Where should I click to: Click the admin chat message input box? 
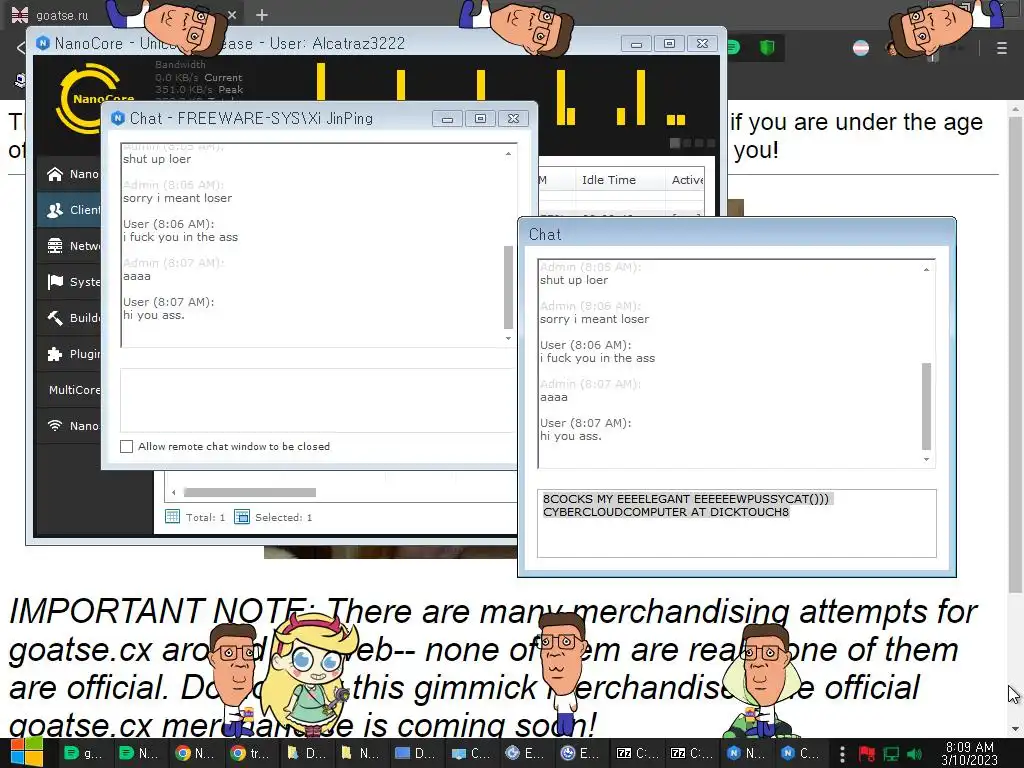pyautogui.click(x=317, y=400)
